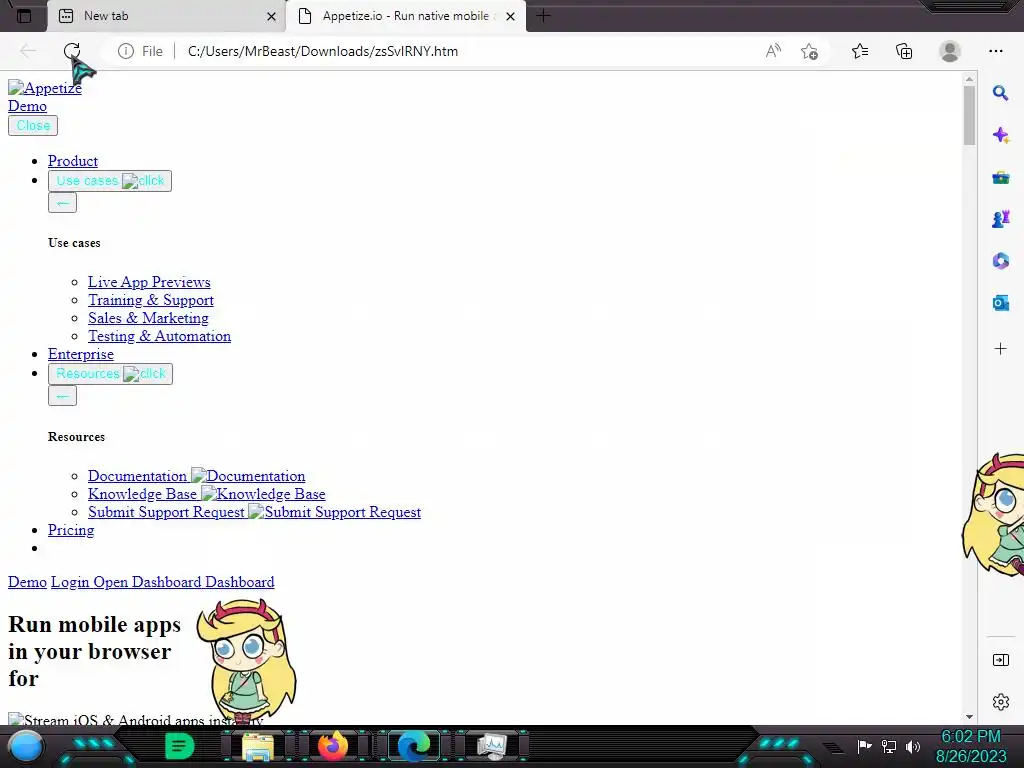Viewport: 1024px width, 768px height.
Task: Click the vertical scrollbar thumb
Action: click(x=969, y=116)
